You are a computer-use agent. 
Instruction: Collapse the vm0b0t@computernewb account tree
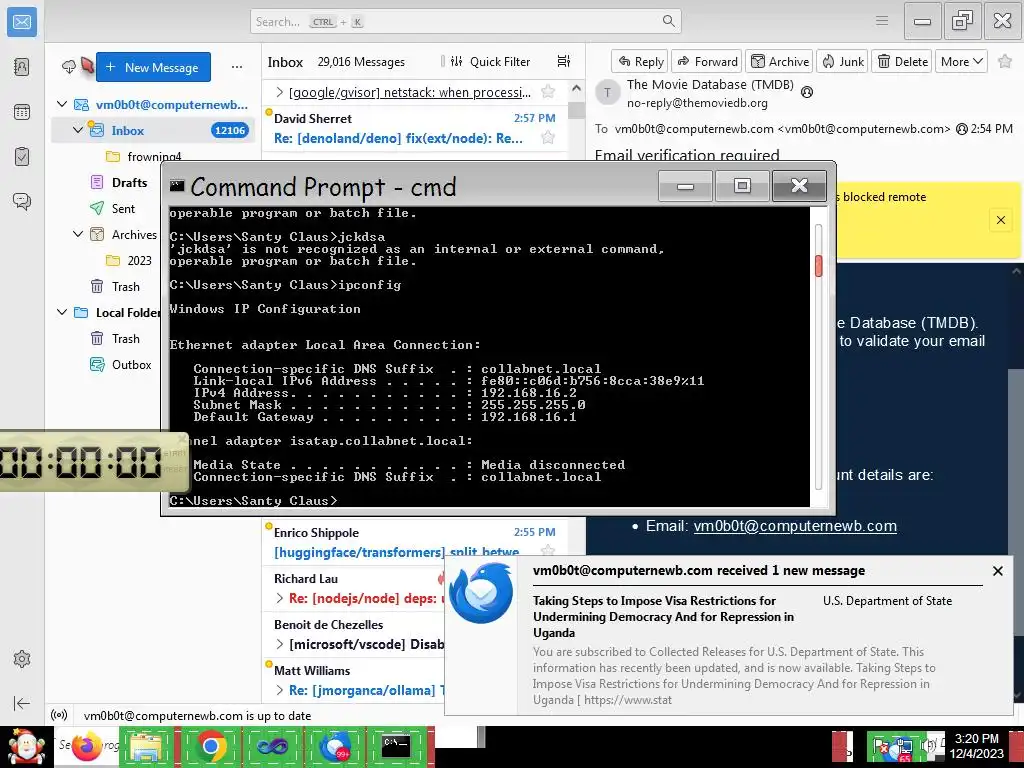tap(62, 104)
